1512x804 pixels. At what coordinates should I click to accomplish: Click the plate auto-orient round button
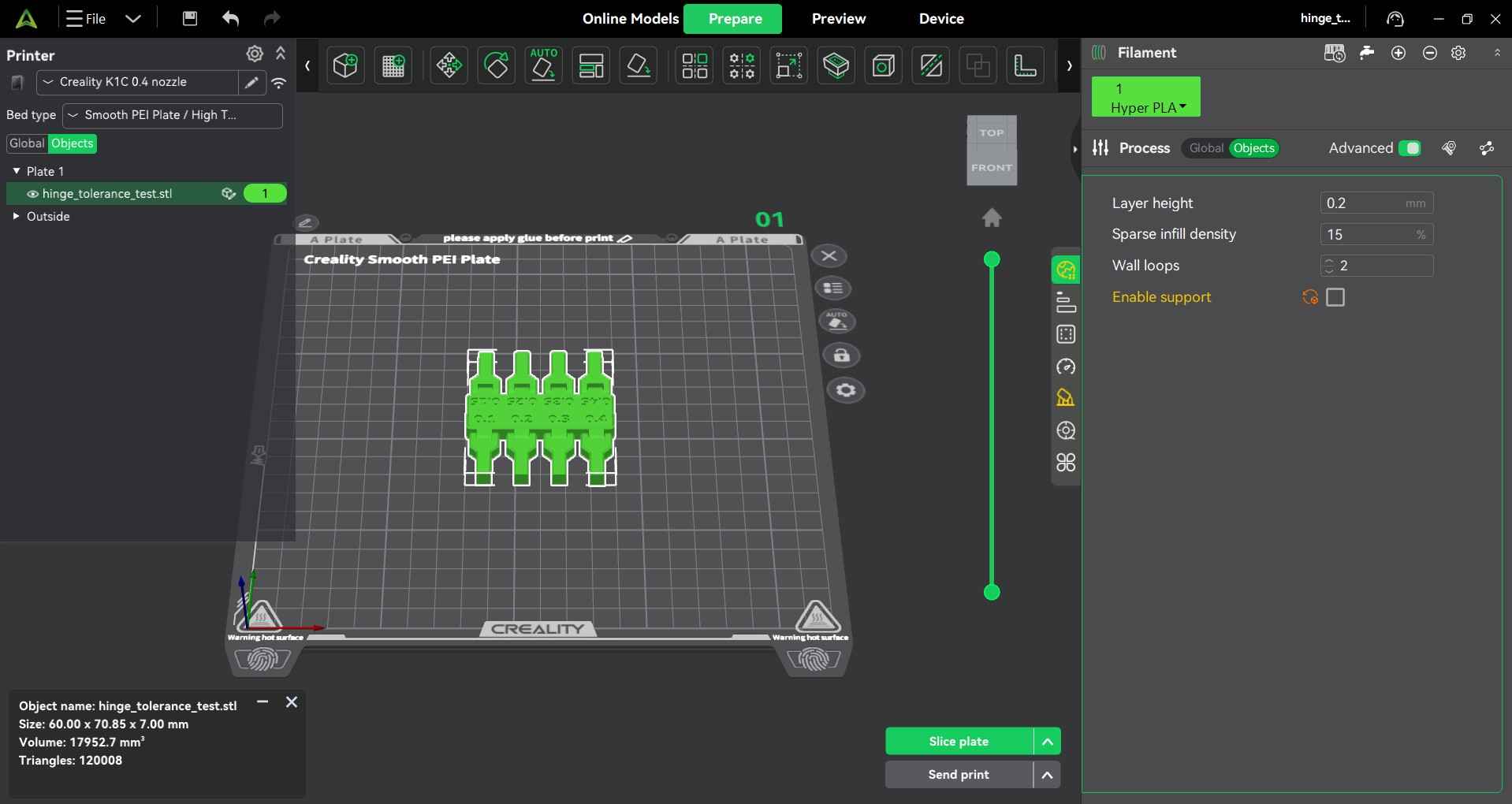837,322
